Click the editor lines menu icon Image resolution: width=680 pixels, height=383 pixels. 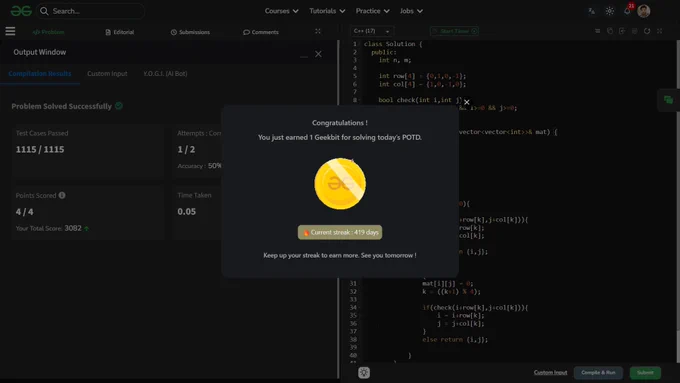click(x=598, y=31)
